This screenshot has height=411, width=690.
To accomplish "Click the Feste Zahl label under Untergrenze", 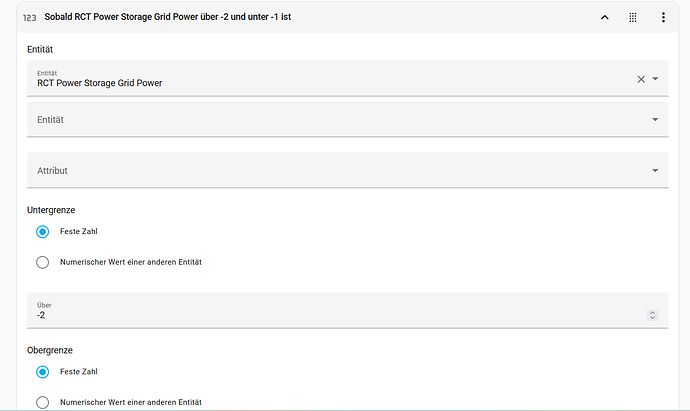I will pos(79,231).
